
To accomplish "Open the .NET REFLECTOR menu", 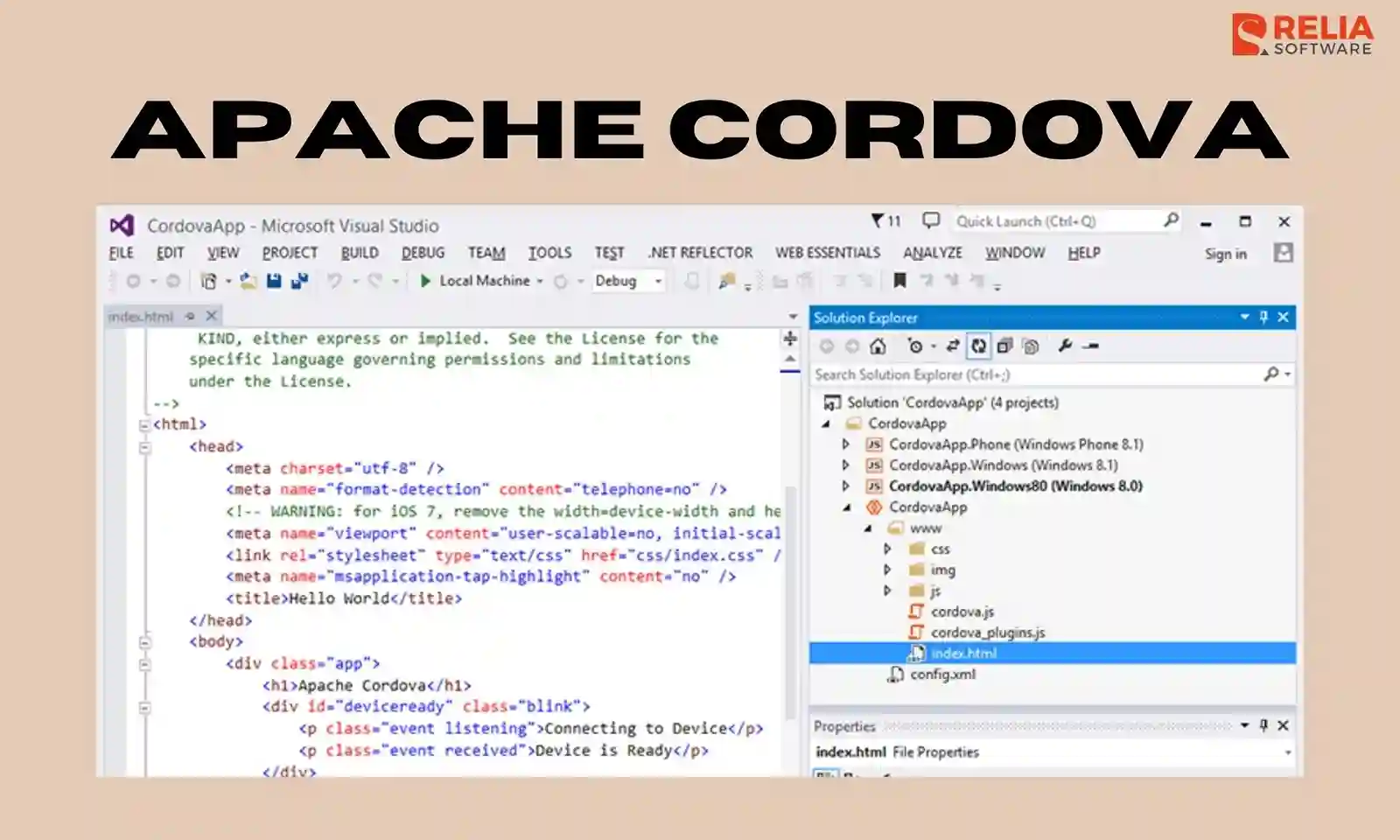I will pos(700,253).
